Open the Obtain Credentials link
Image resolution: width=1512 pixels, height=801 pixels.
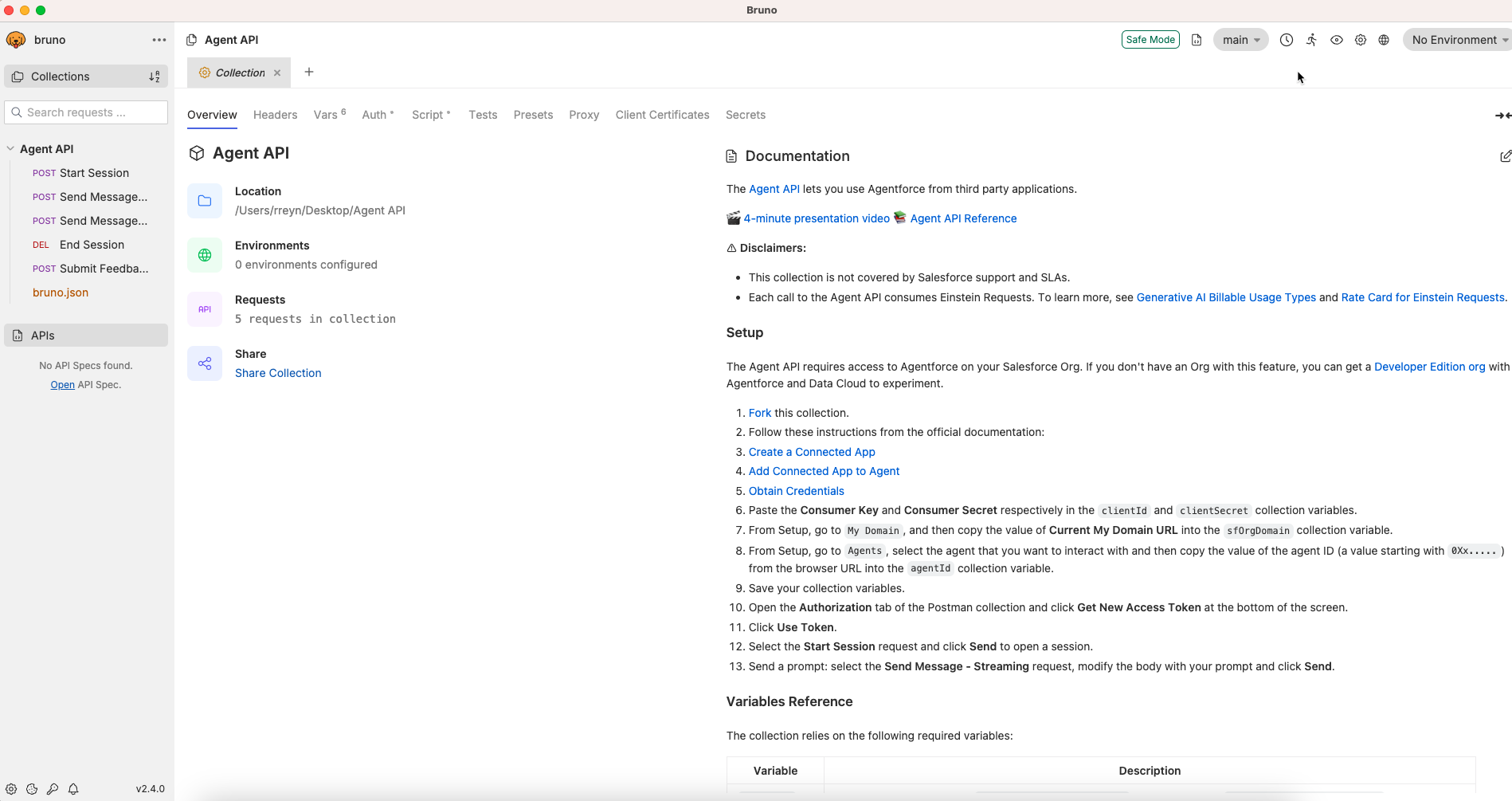pyautogui.click(x=796, y=491)
